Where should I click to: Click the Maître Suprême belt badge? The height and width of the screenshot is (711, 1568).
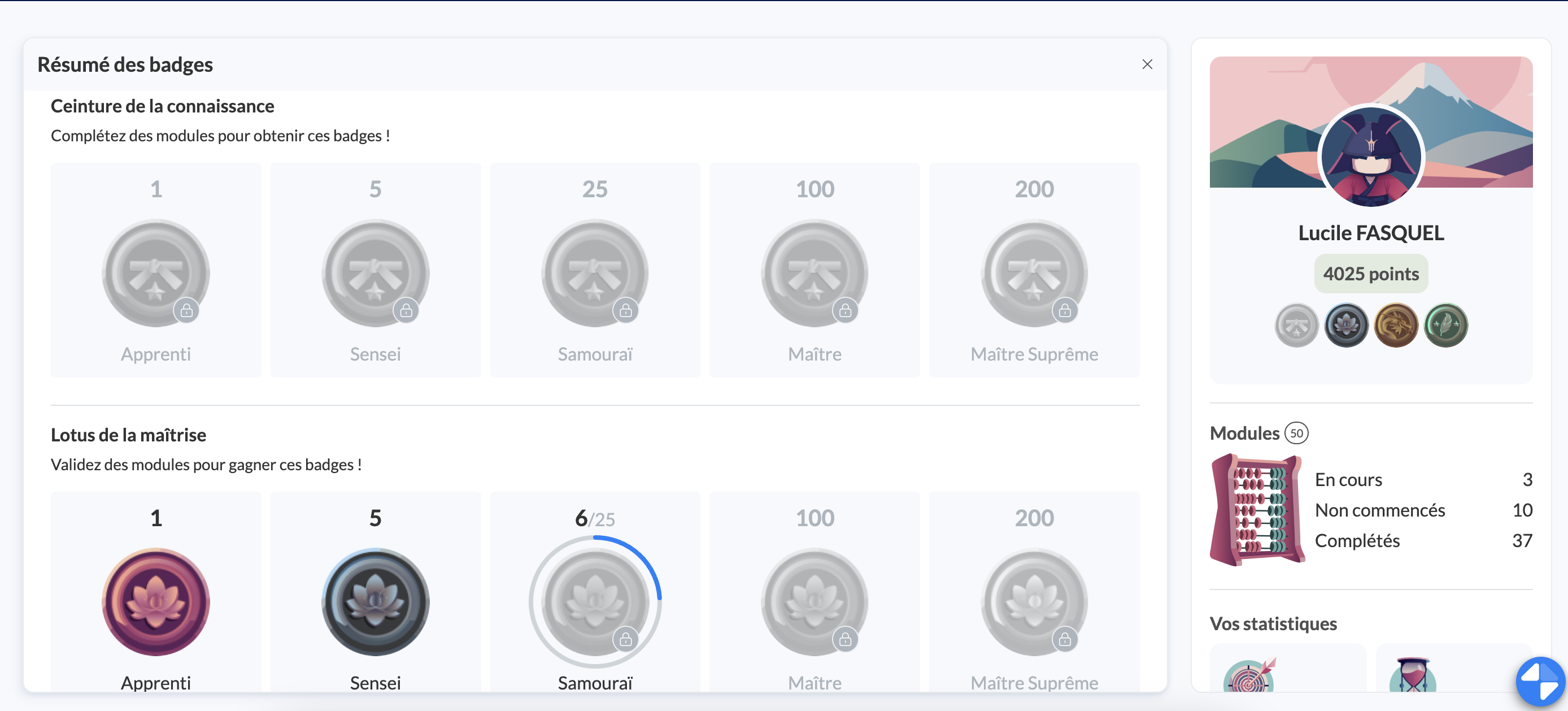coord(1034,273)
